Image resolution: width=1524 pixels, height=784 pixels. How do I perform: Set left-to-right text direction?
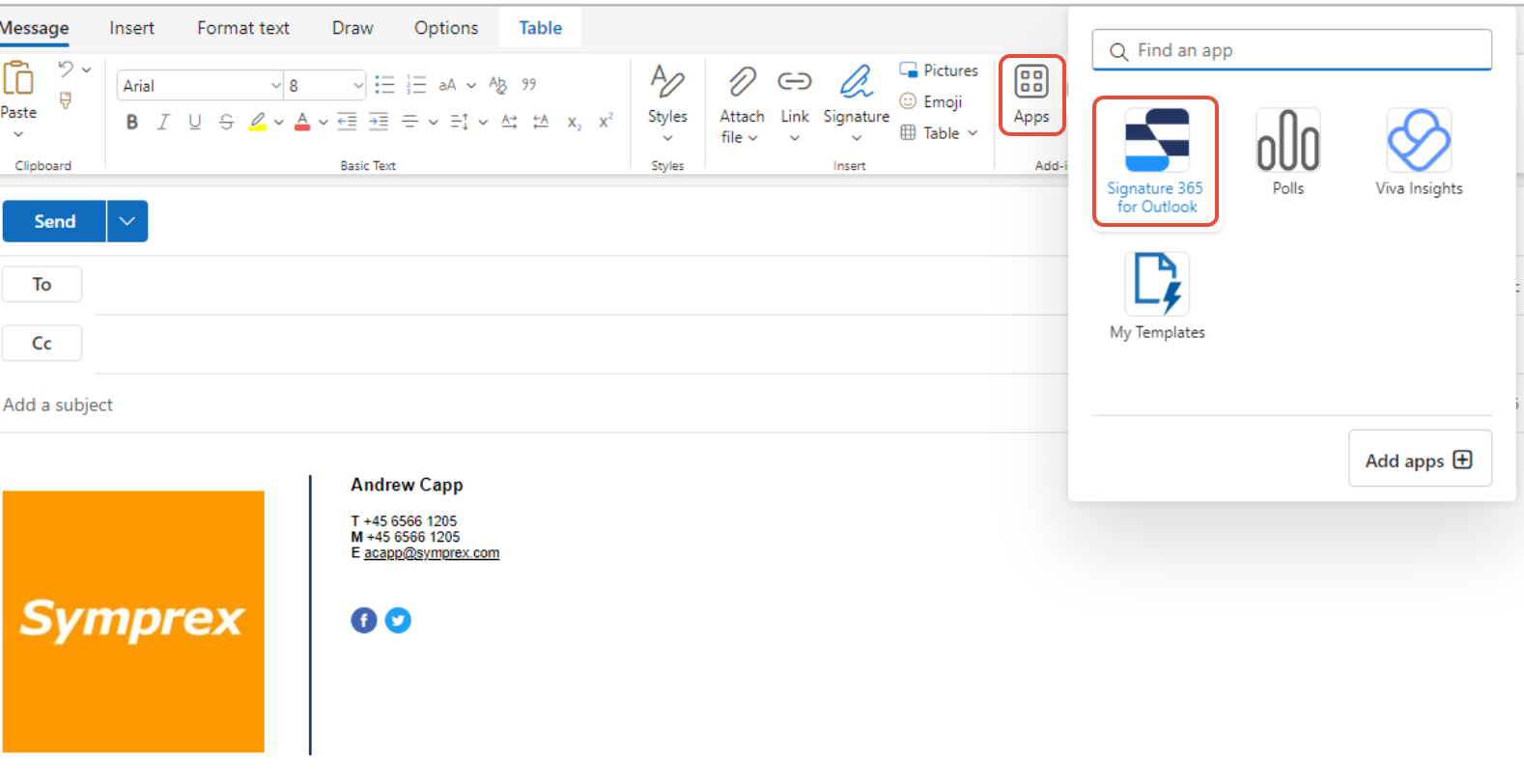pyautogui.click(x=509, y=122)
